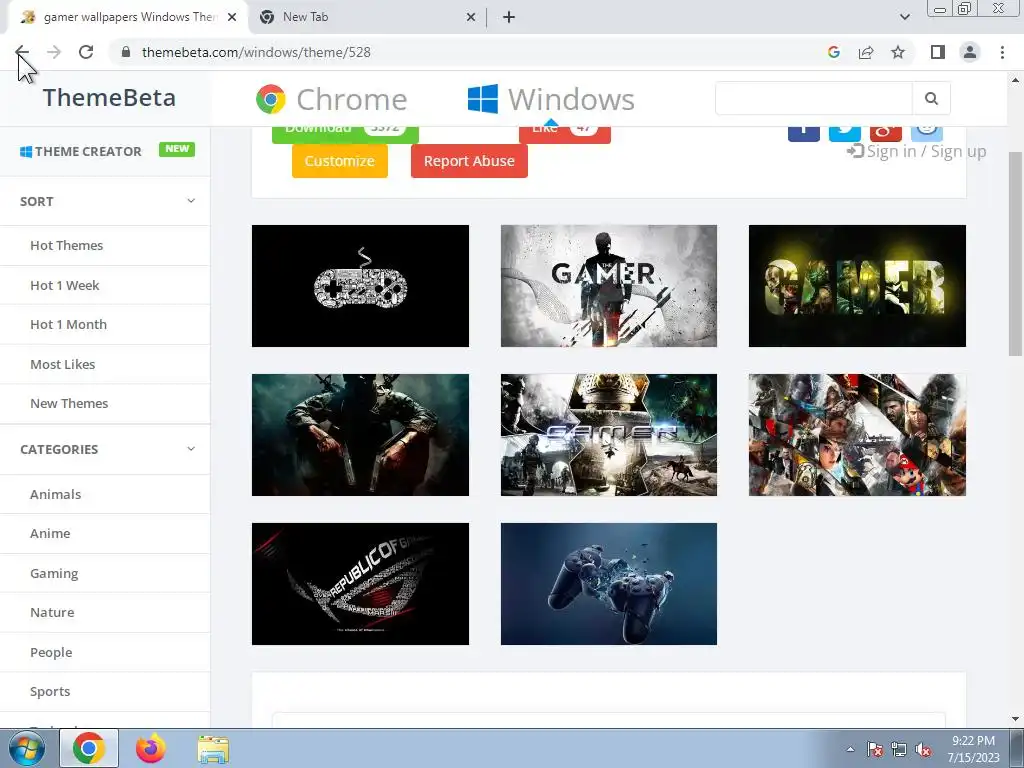Go back with the browser back arrow

coord(22,52)
